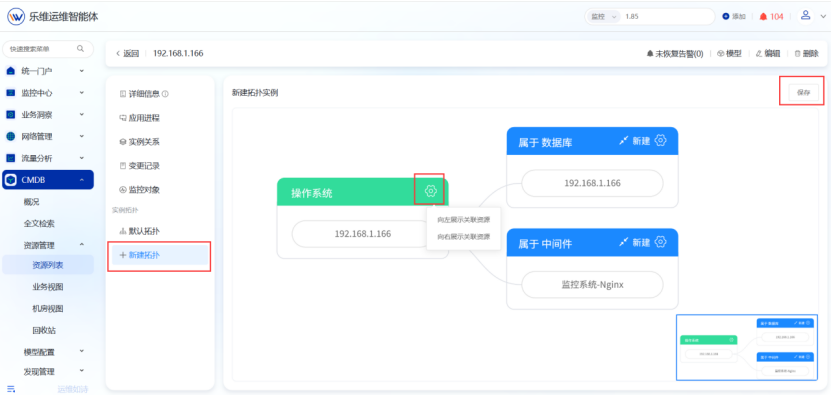
Task: Expand 发现管理 menu chevron
Action: [82, 371]
